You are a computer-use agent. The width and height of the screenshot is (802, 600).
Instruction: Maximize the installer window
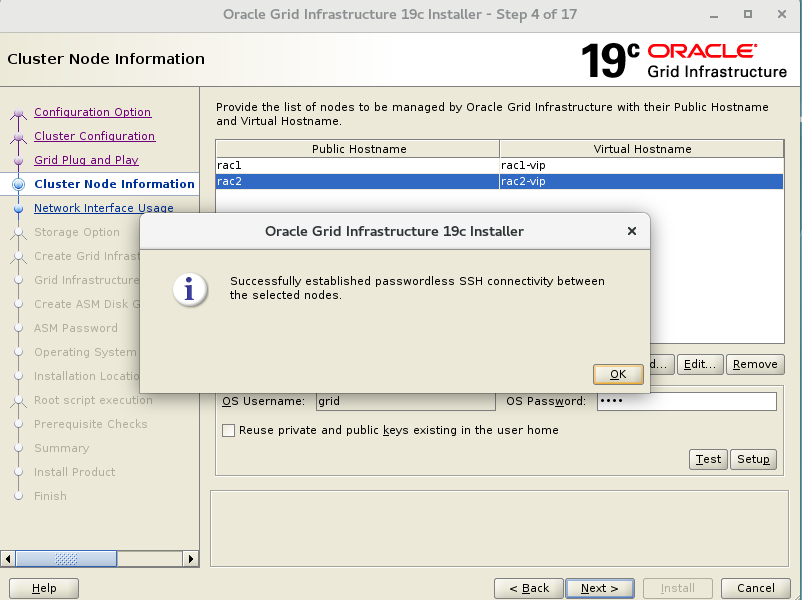(x=748, y=14)
